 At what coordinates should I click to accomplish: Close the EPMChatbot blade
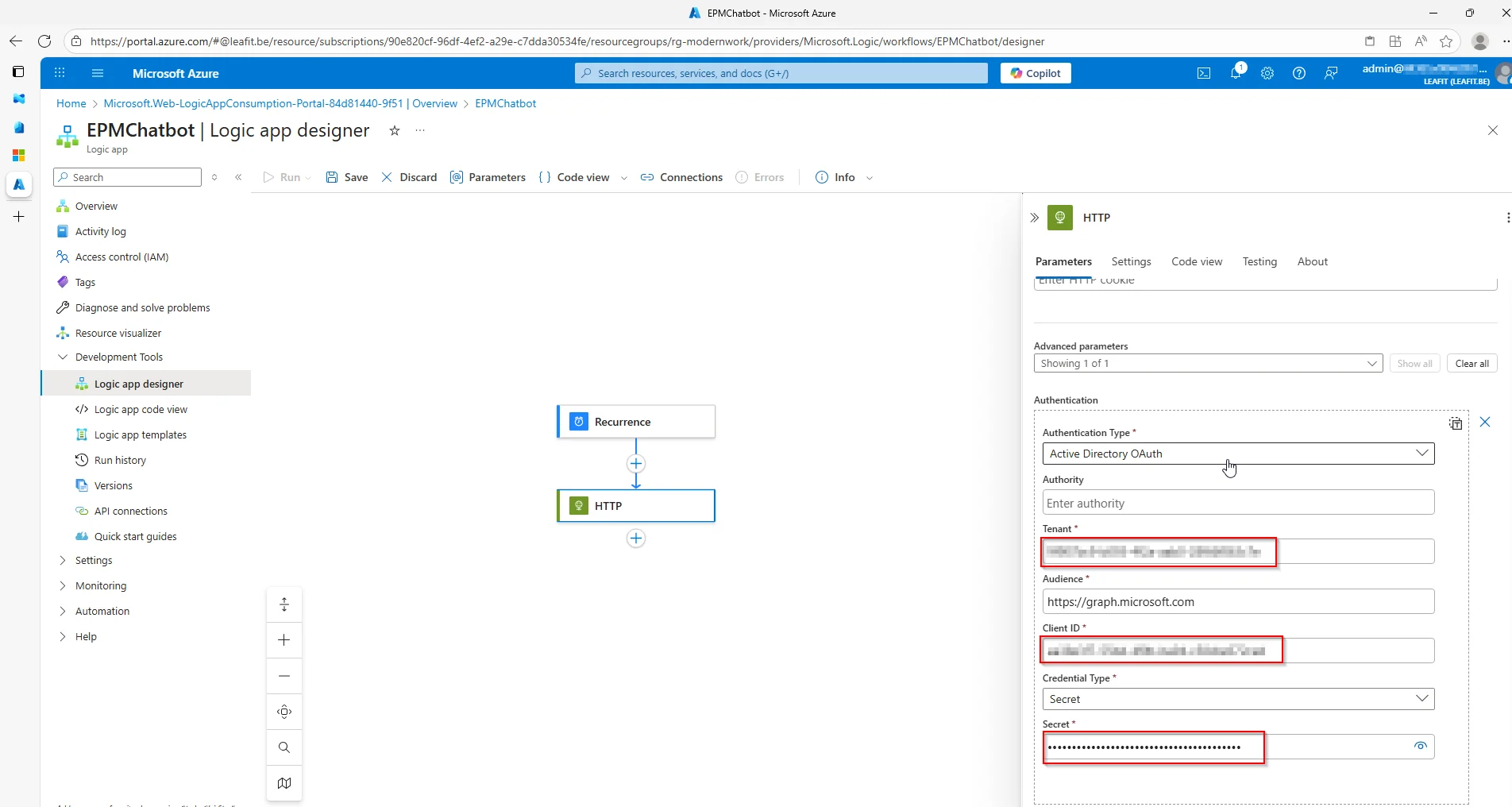point(1493,130)
